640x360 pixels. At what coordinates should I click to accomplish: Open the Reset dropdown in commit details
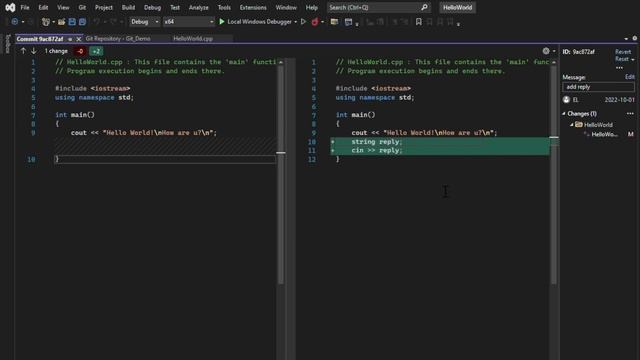point(624,59)
